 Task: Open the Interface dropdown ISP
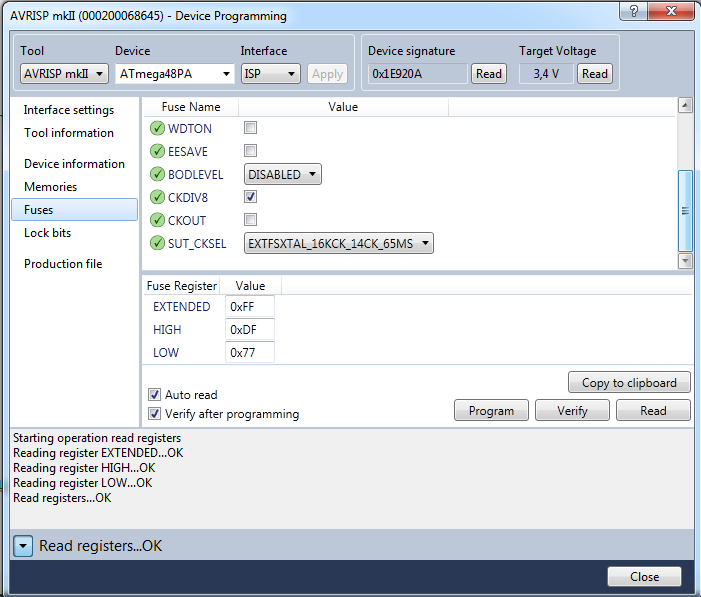click(270, 74)
